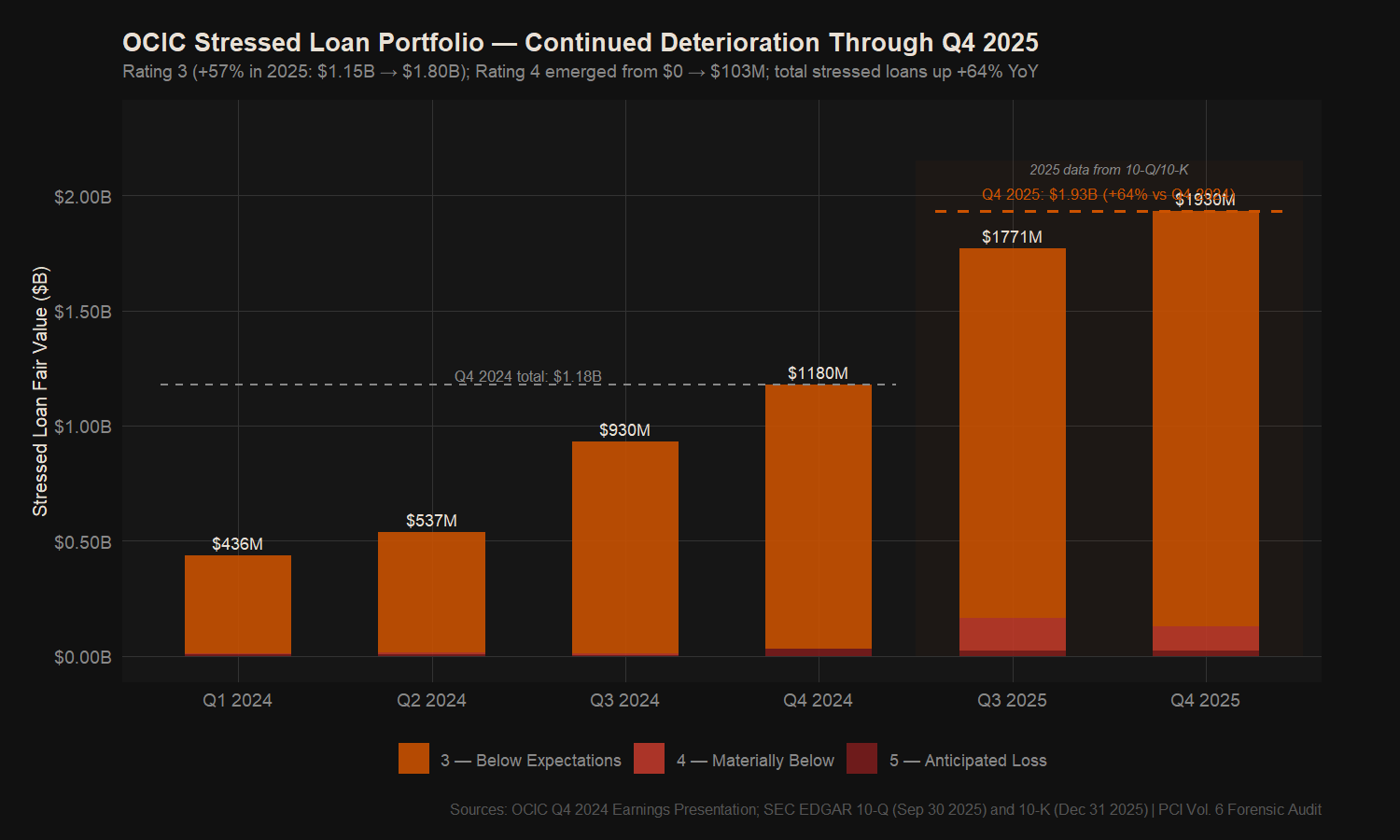Select the Q2 2024 orange bar
1400x840 pixels.
(431, 593)
